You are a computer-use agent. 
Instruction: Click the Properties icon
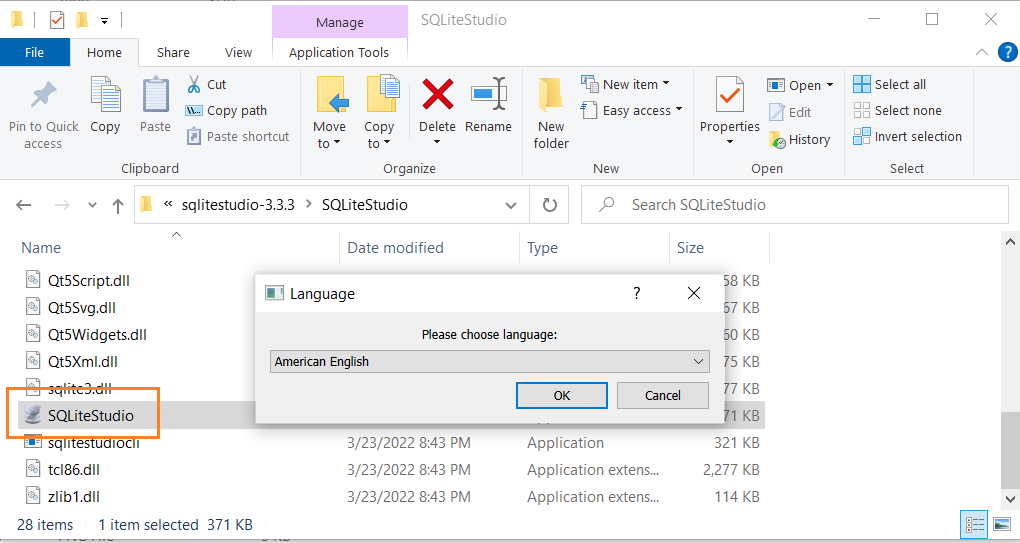click(730, 96)
